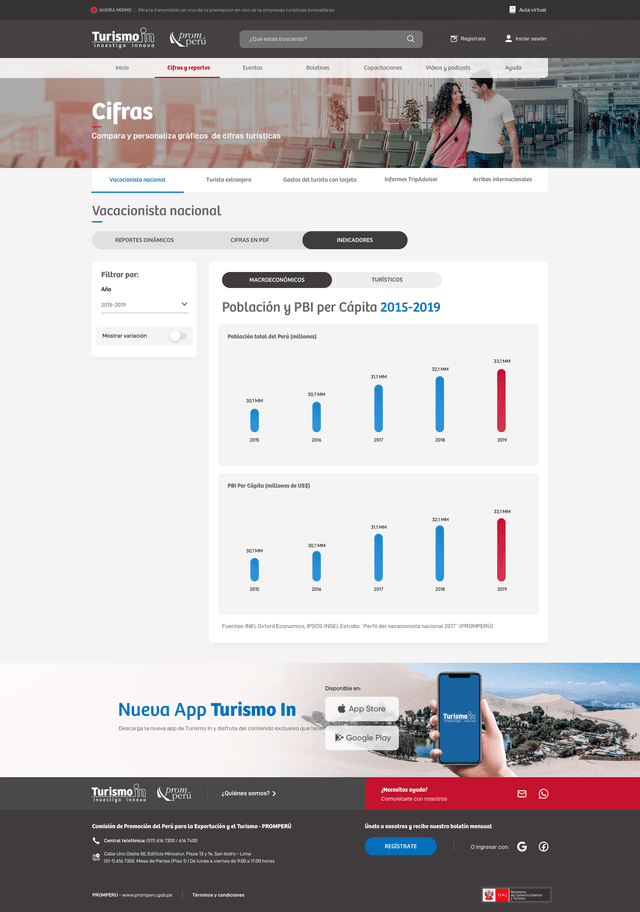
Task: Open Videos y podcasts menu item
Action: coord(448,68)
